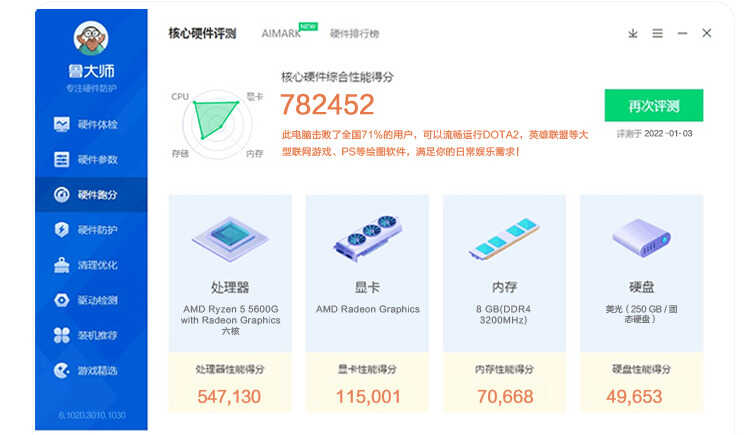Open 硬件防护 shield icon
The height and width of the screenshot is (435, 752).
tap(61, 230)
